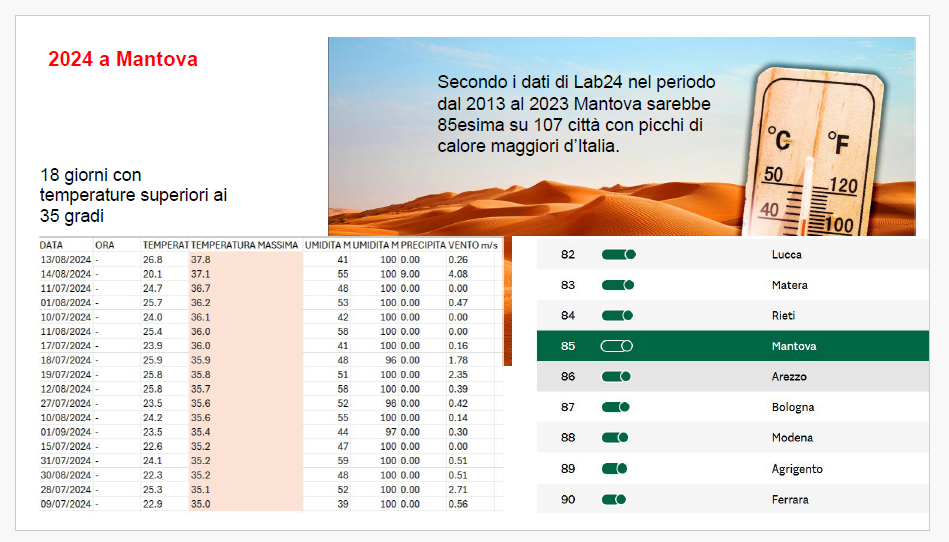Select the DATA column header
949x542 pixels.
pos(51,245)
